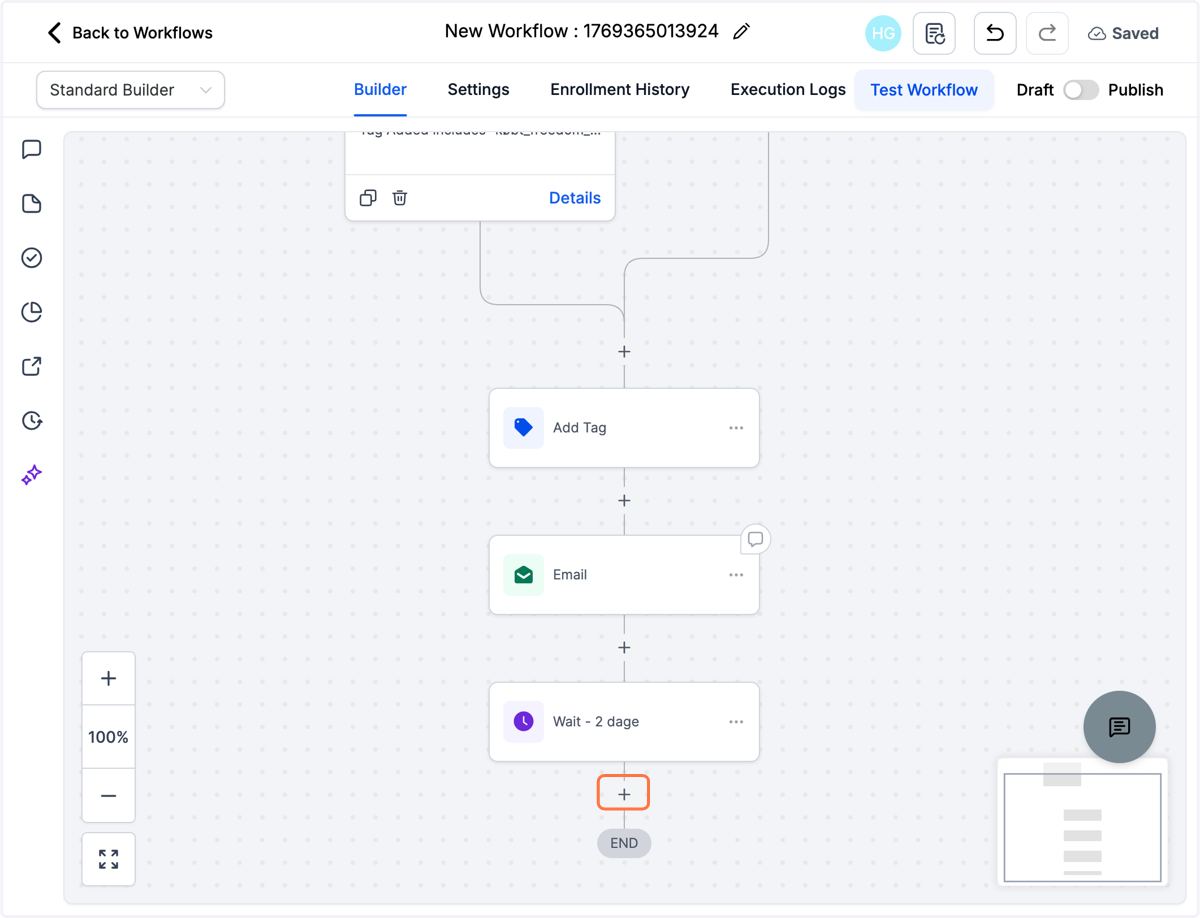This screenshot has width=1200, height=918.
Task: Click the Add Tag step icon
Action: tap(523, 428)
